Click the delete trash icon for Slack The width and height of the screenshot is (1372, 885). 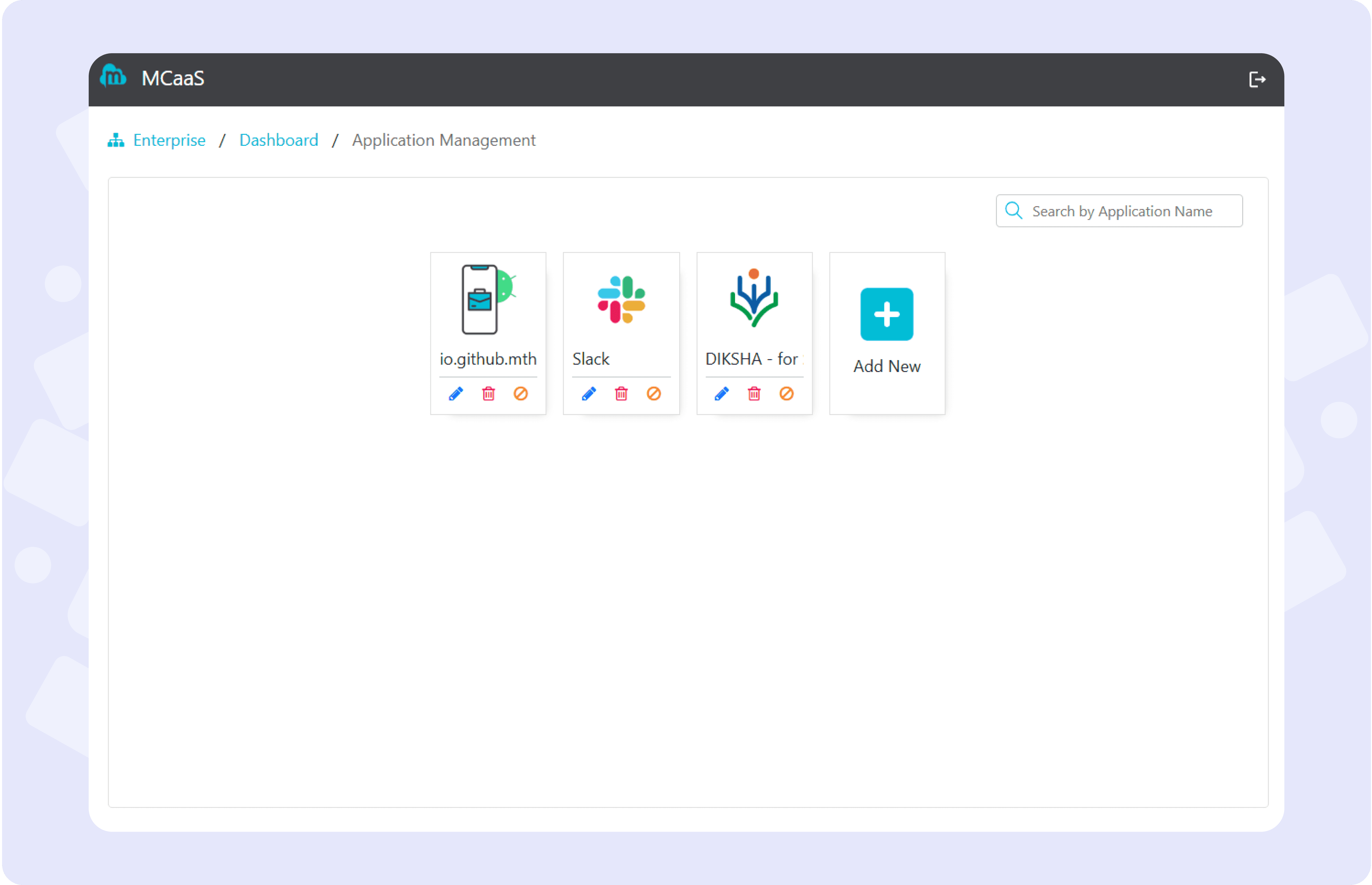(x=621, y=393)
